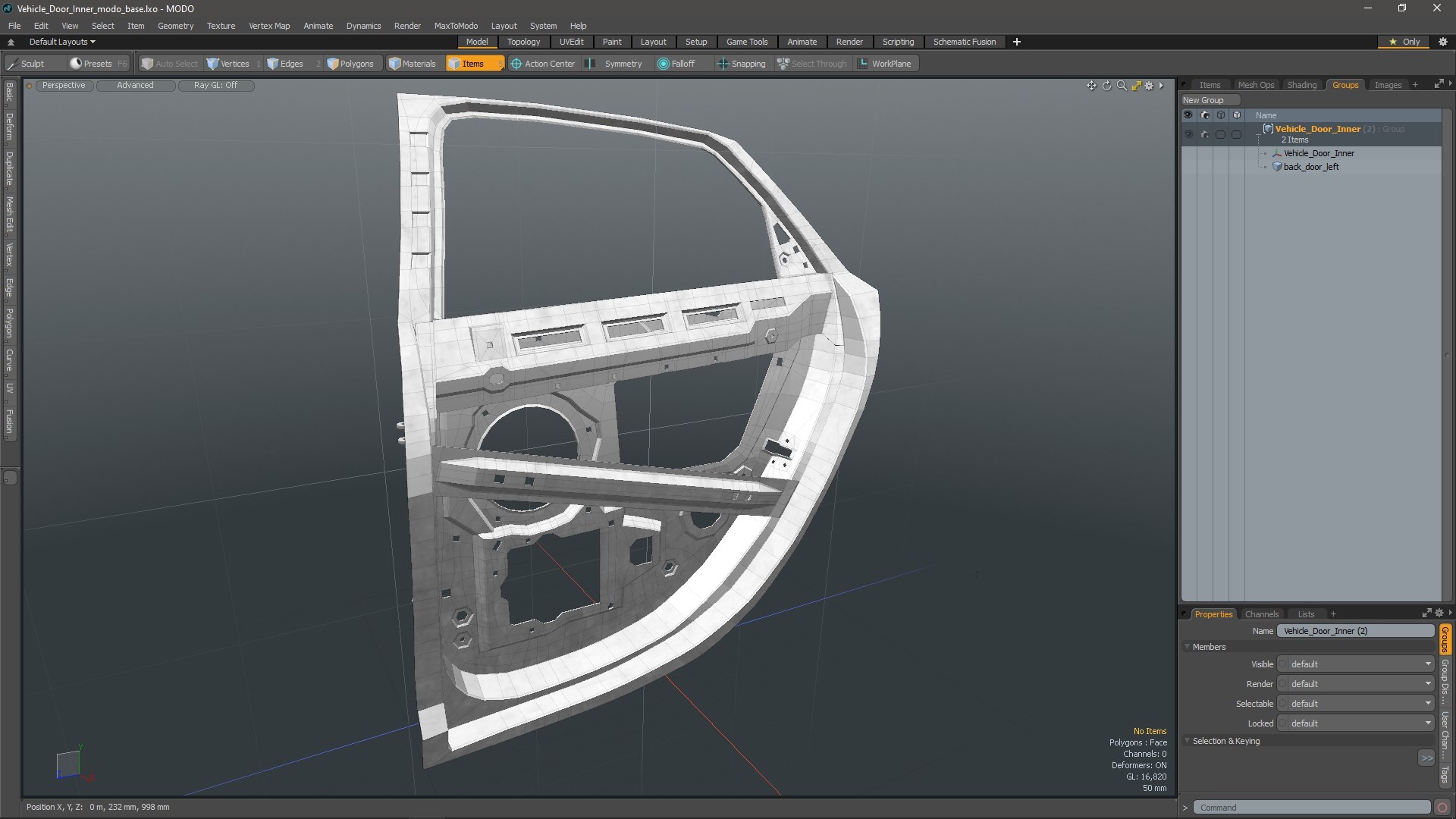Toggle the lock box for Vehicle_Door_Inner group
The image size is (1456, 819).
coord(1236,134)
